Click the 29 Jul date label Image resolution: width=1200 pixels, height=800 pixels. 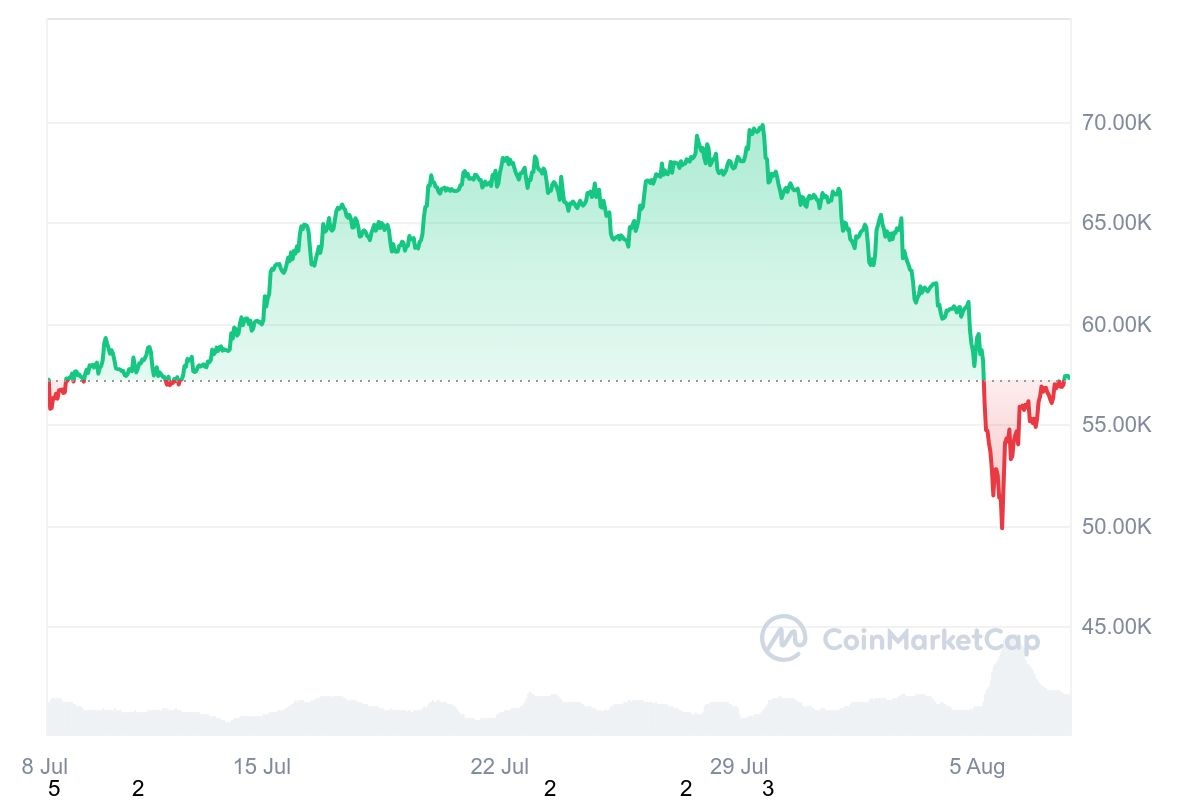tap(739, 767)
